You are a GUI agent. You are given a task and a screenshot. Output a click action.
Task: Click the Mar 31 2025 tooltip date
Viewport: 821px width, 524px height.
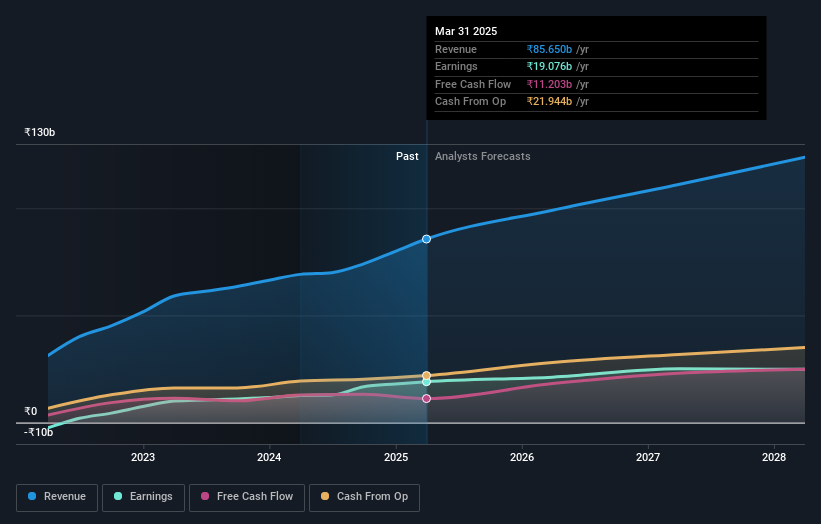[466, 31]
